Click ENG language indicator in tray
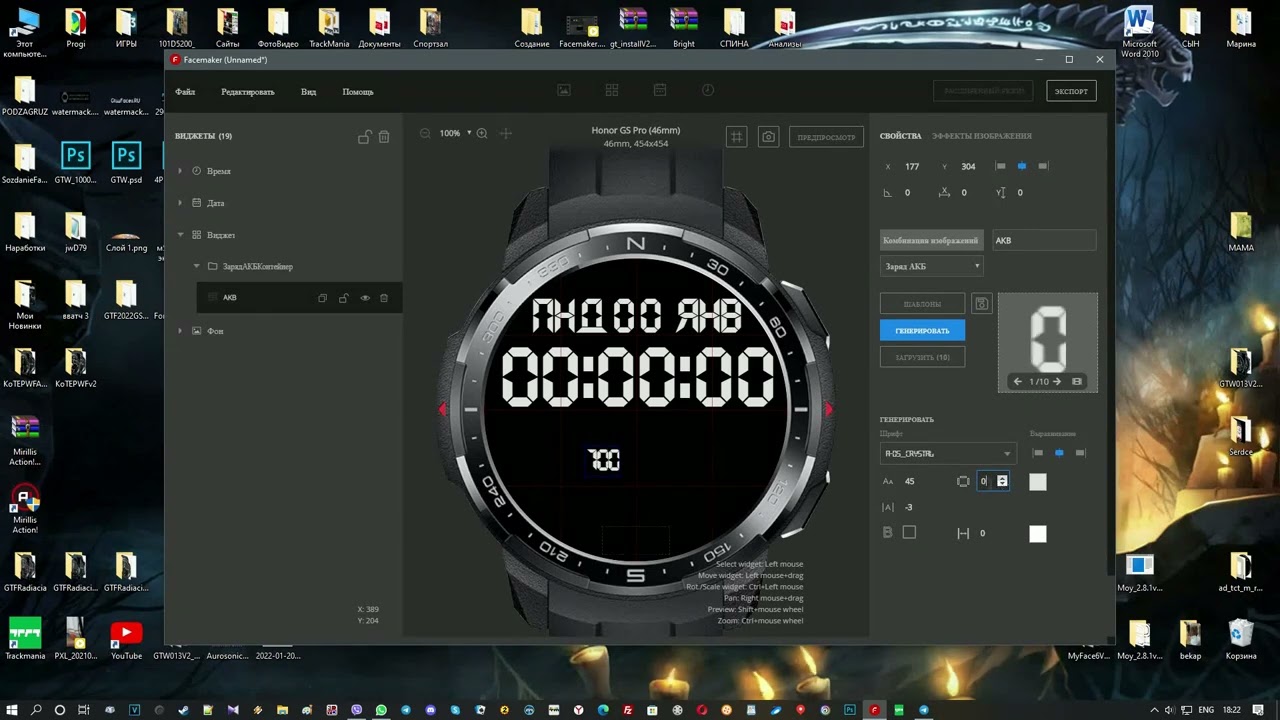 (x=1206, y=710)
